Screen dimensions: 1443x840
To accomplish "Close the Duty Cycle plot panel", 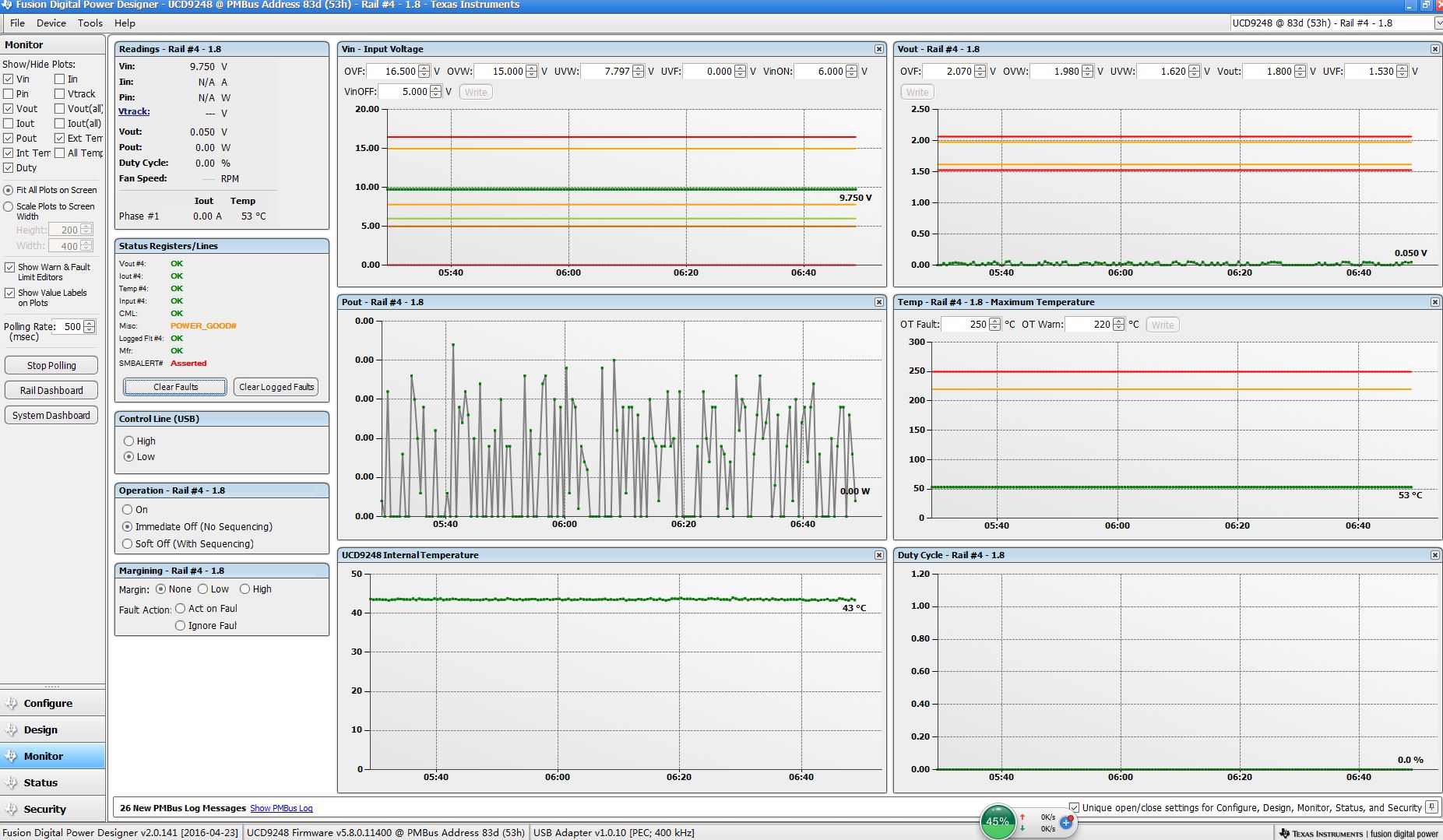I will click(1434, 555).
